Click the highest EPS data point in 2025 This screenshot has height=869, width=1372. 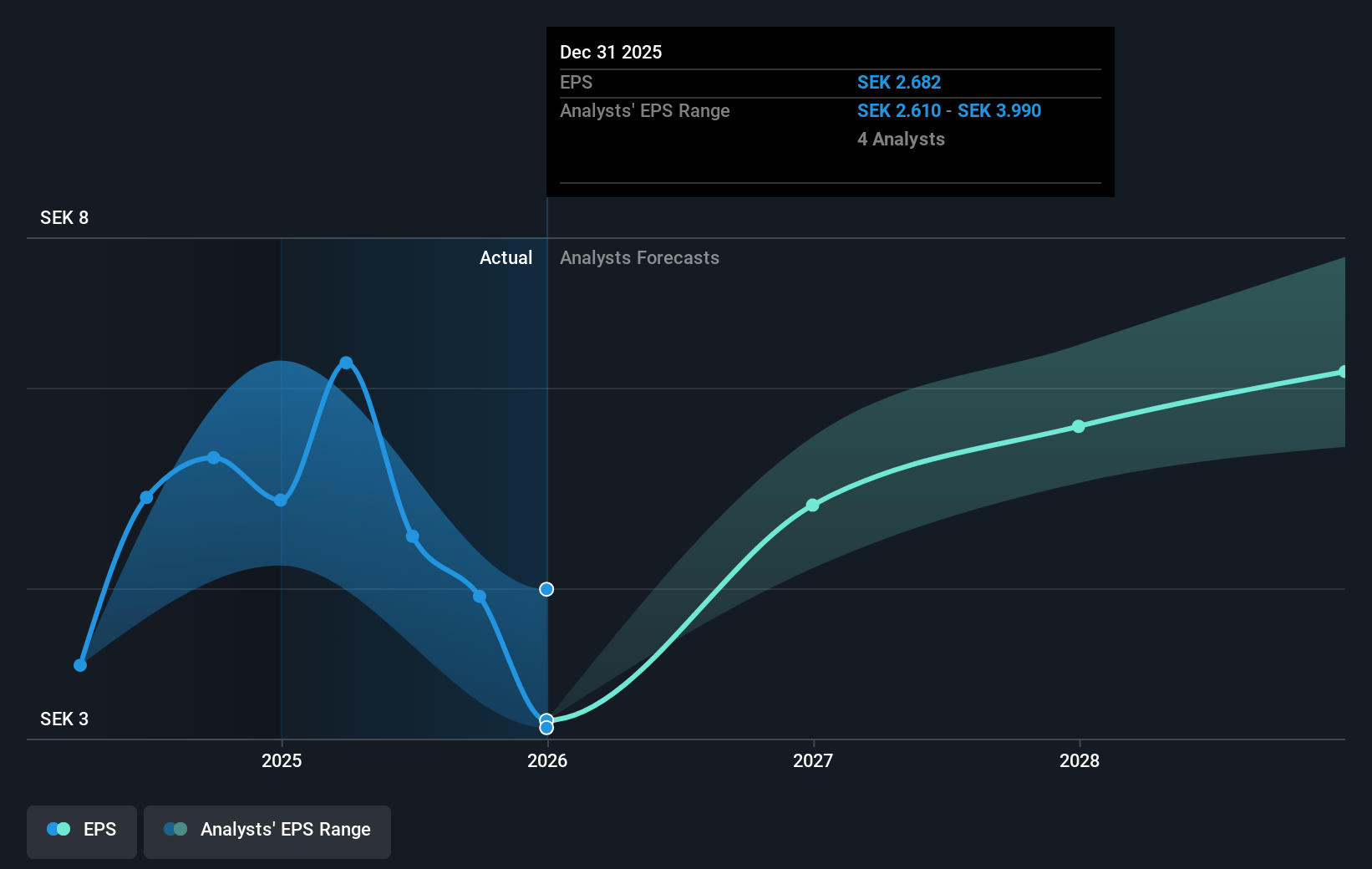click(x=346, y=363)
